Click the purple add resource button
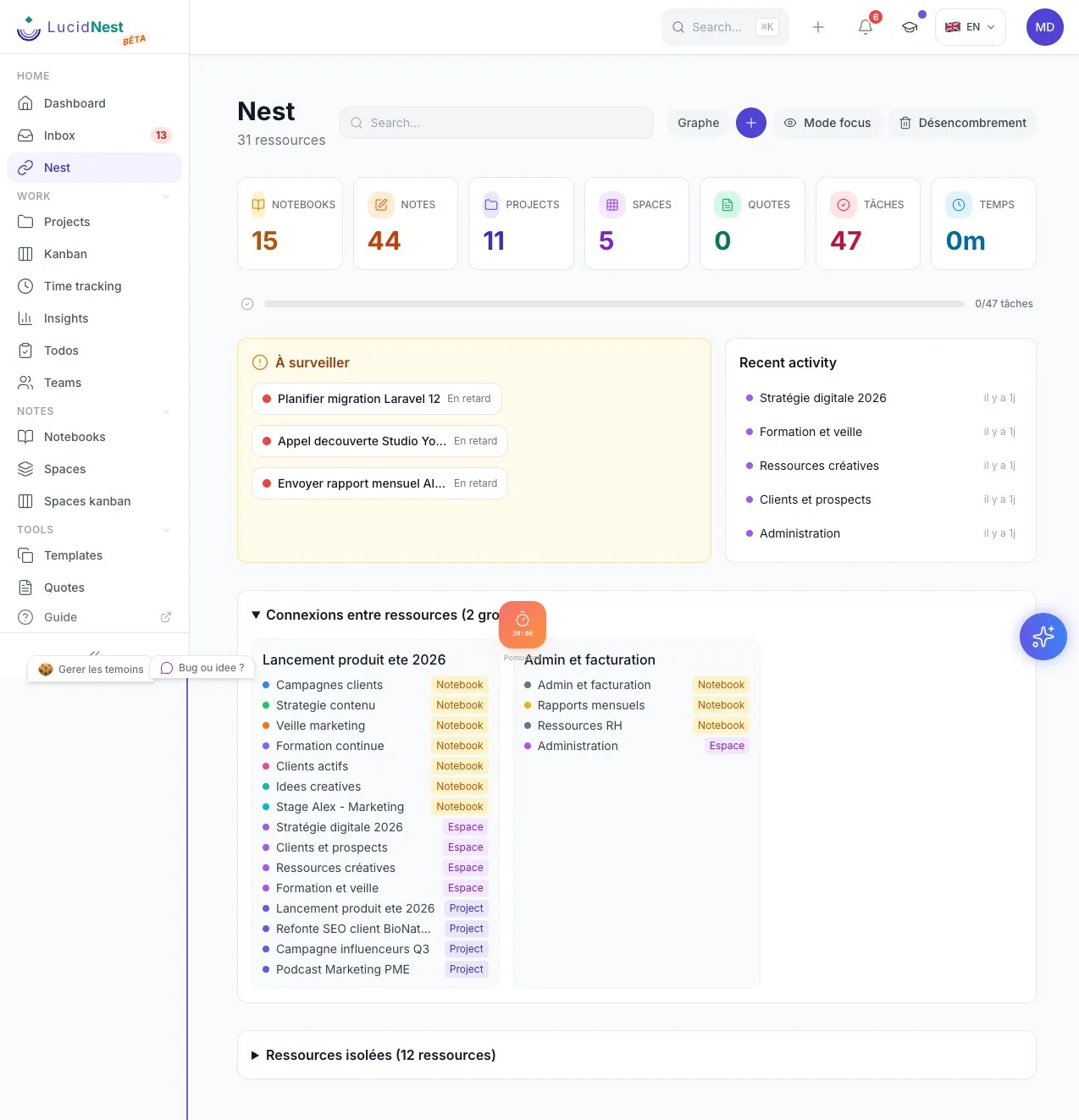The image size is (1079, 1120). coord(751,123)
